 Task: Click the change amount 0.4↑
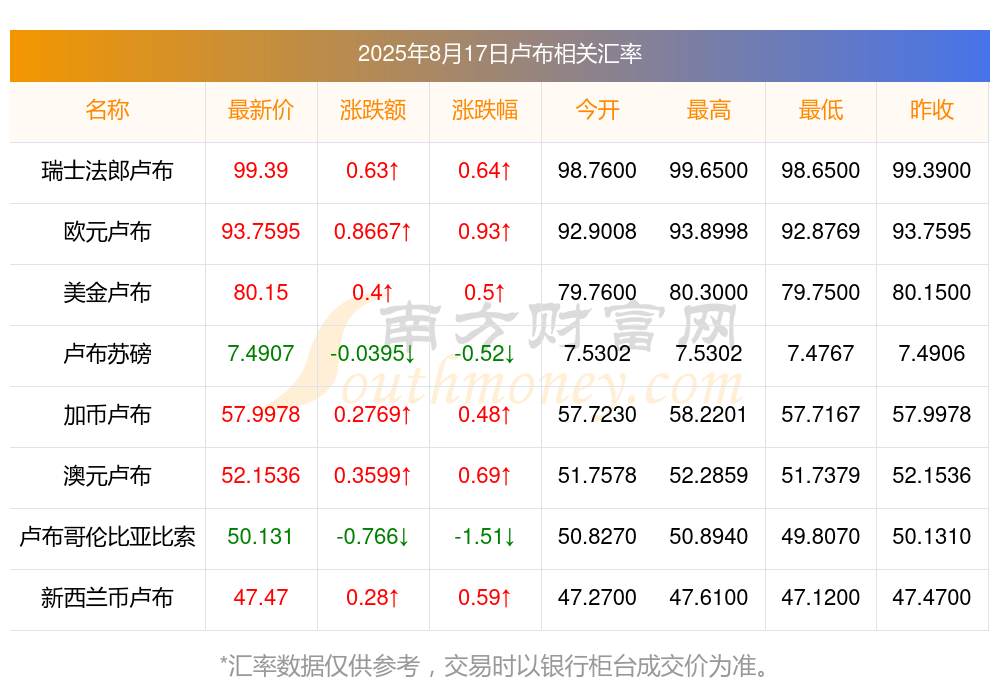pyautogui.click(x=373, y=292)
